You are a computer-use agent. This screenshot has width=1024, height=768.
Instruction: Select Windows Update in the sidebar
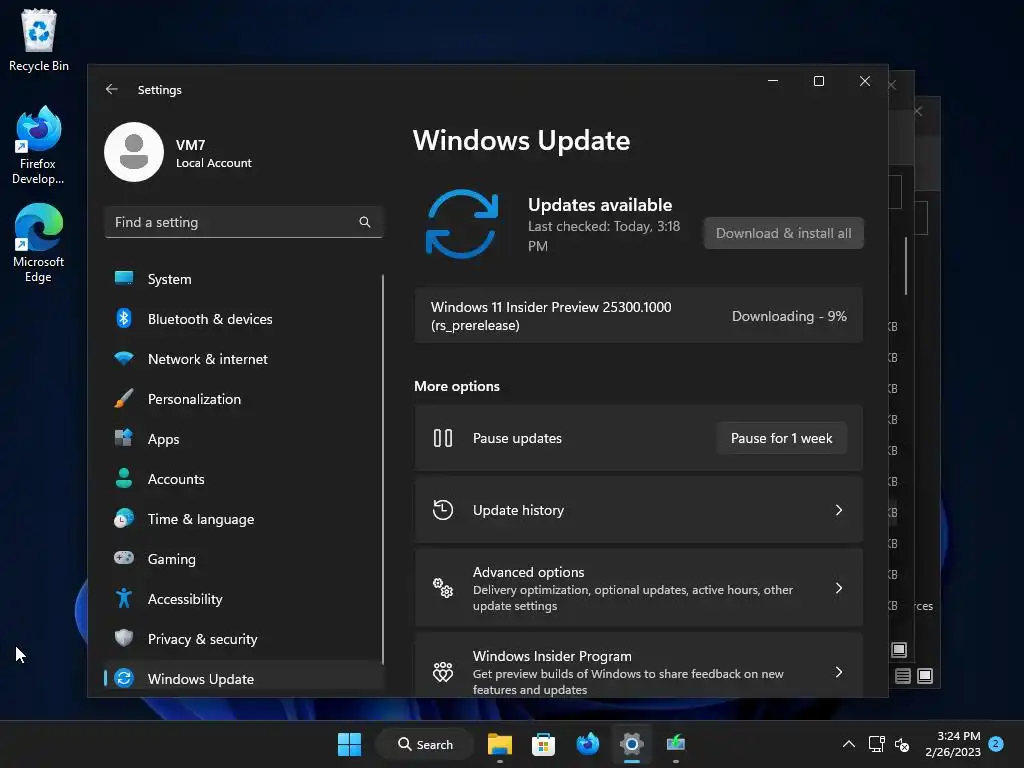[243, 679]
